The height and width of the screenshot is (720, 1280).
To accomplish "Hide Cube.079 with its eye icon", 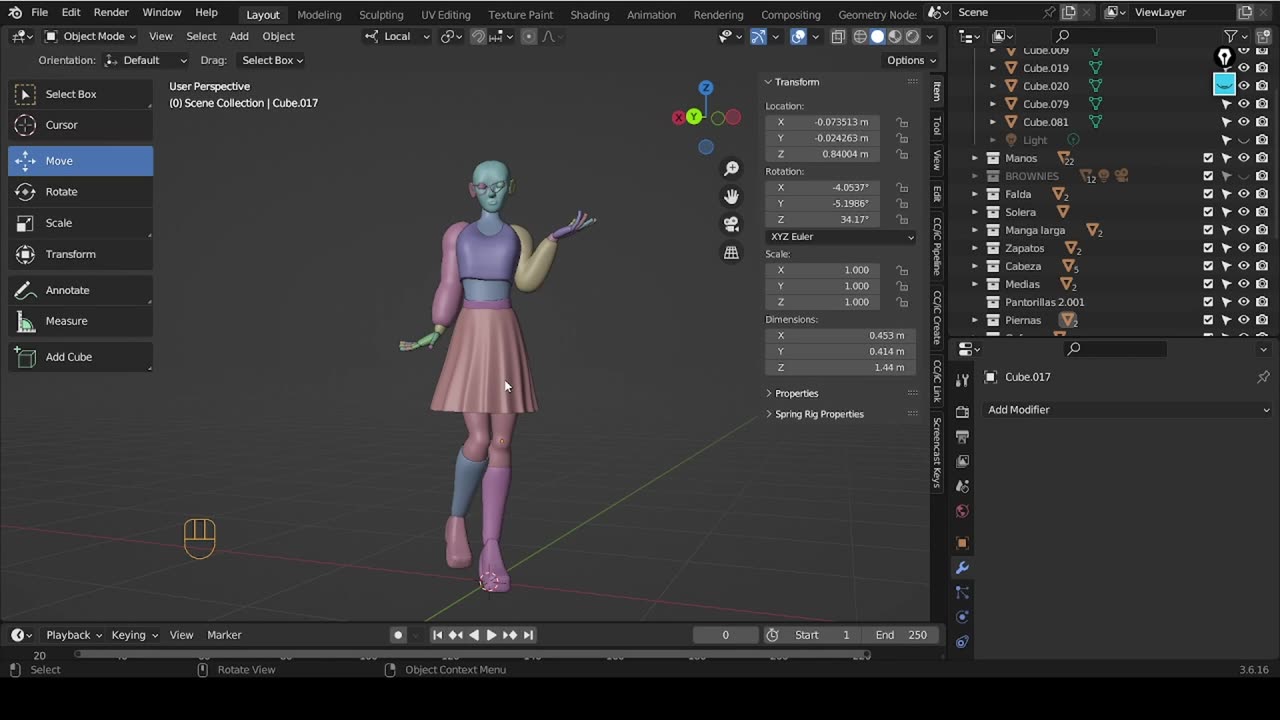I will tap(1244, 104).
